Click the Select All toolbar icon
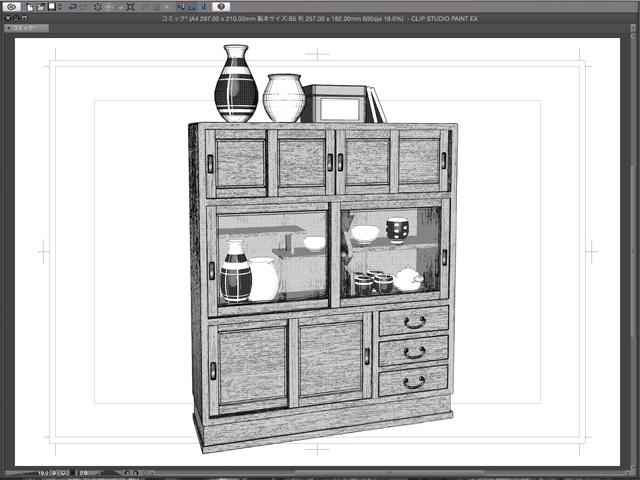640x480 pixels. tap(145, 7)
